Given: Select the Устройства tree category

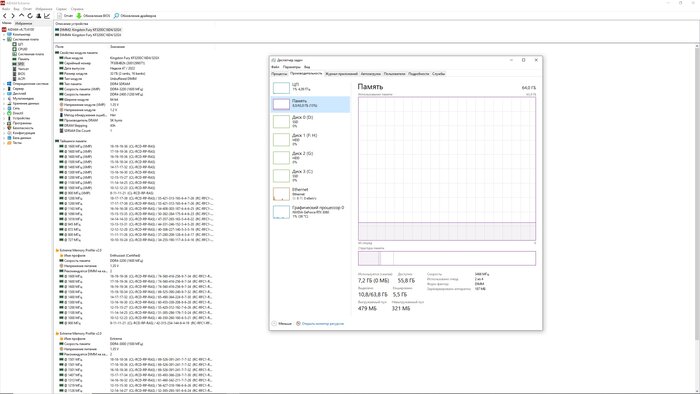Looking at the screenshot, I should pyautogui.click(x=18, y=118).
